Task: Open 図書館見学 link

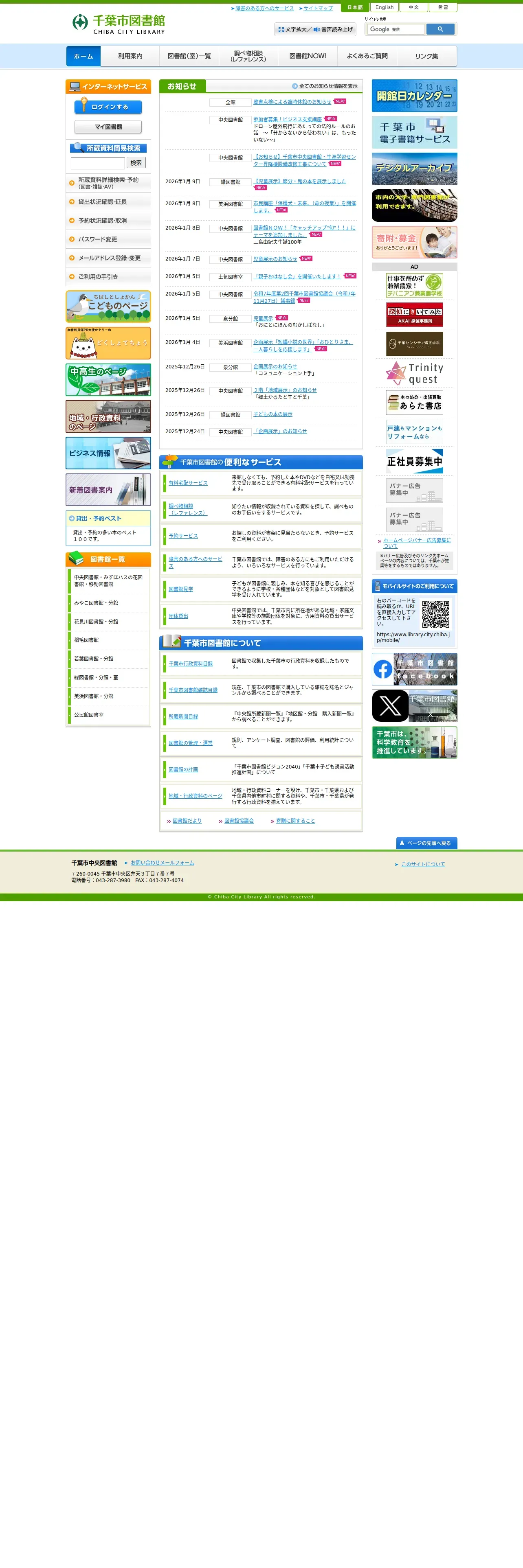Action: pyautogui.click(x=181, y=589)
